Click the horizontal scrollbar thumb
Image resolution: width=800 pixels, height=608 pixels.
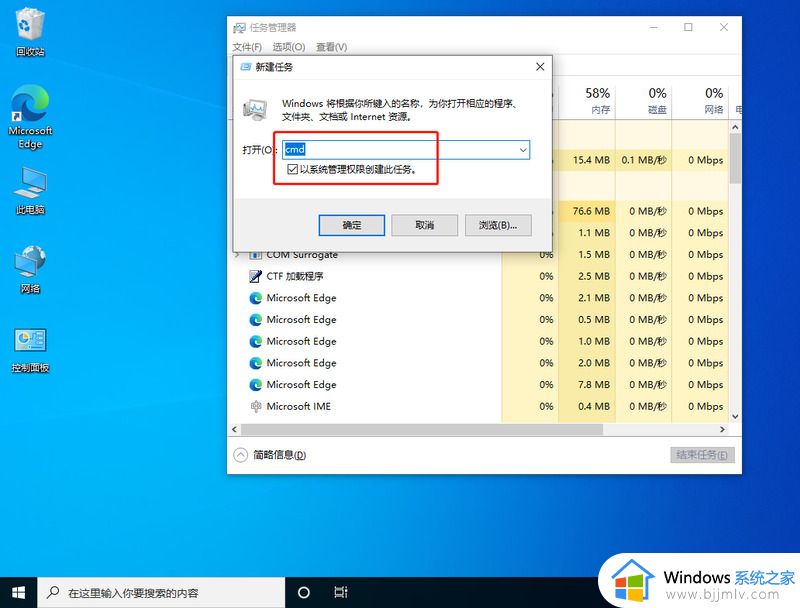(422, 429)
